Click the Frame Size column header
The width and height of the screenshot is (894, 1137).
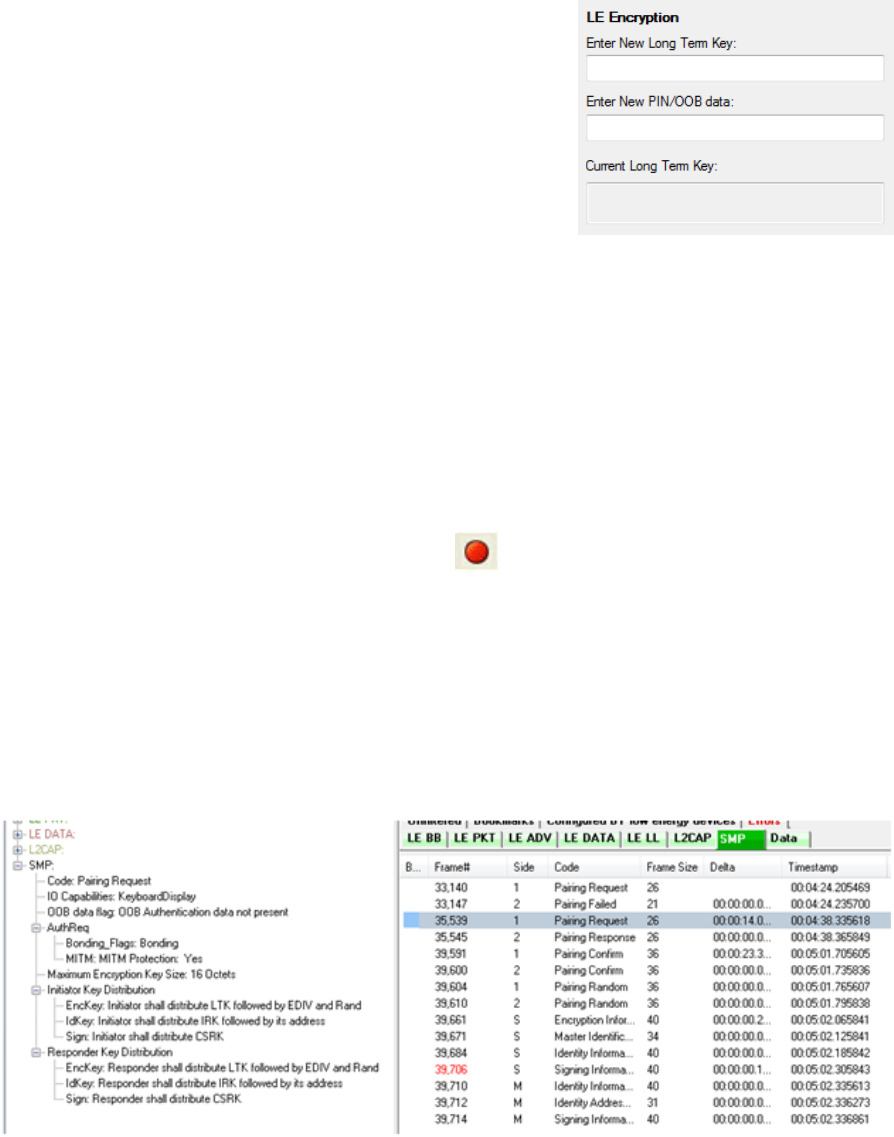[672, 868]
